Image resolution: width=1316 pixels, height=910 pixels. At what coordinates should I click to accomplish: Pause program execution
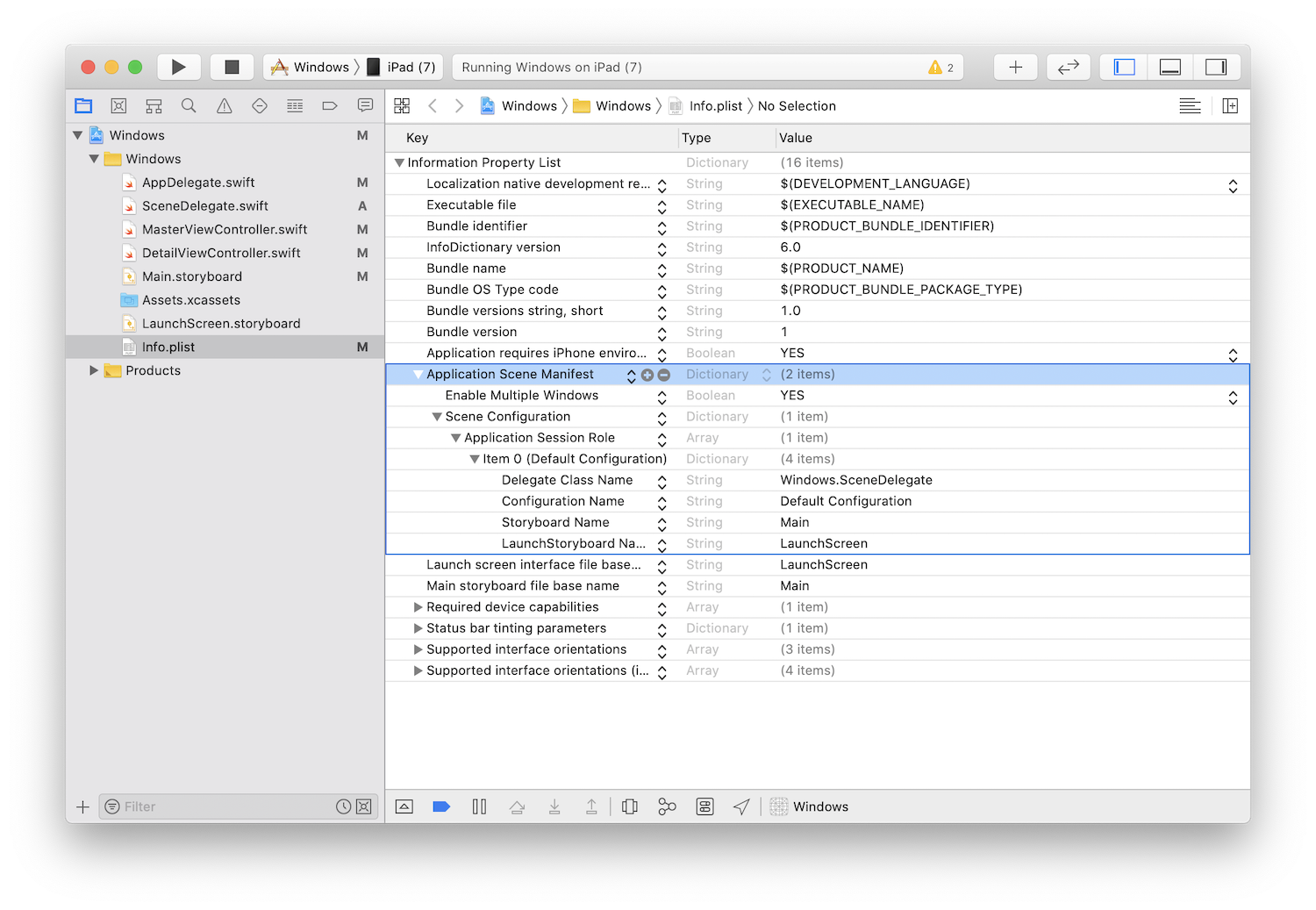(x=479, y=806)
